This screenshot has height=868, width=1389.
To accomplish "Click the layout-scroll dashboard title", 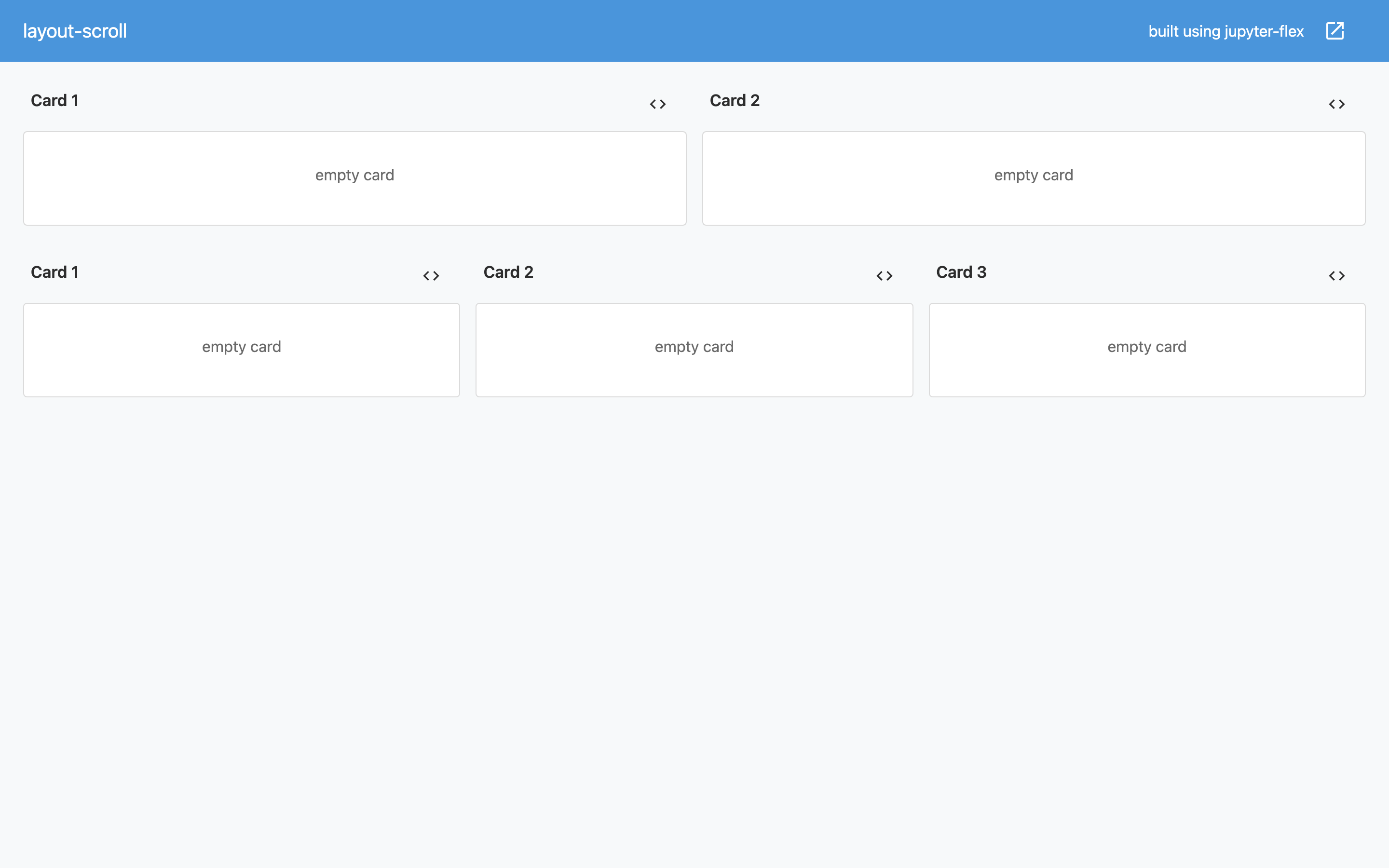I will (x=75, y=31).
